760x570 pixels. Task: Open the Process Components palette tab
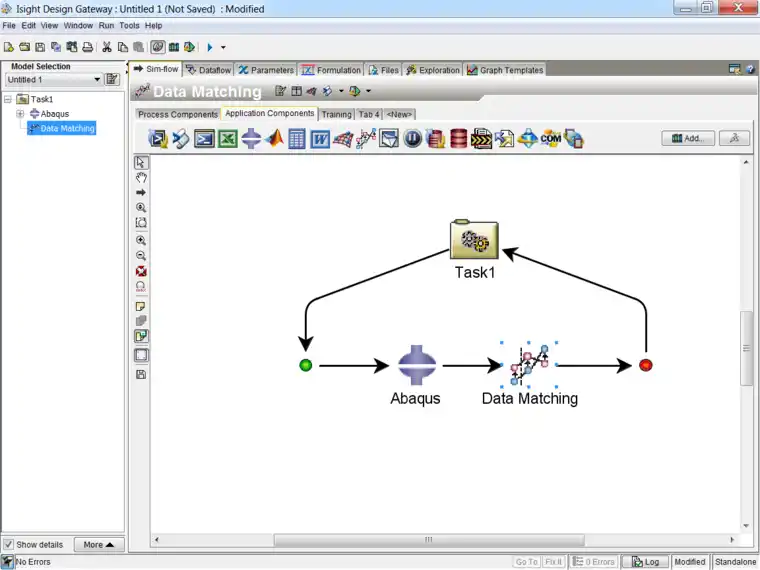178,114
